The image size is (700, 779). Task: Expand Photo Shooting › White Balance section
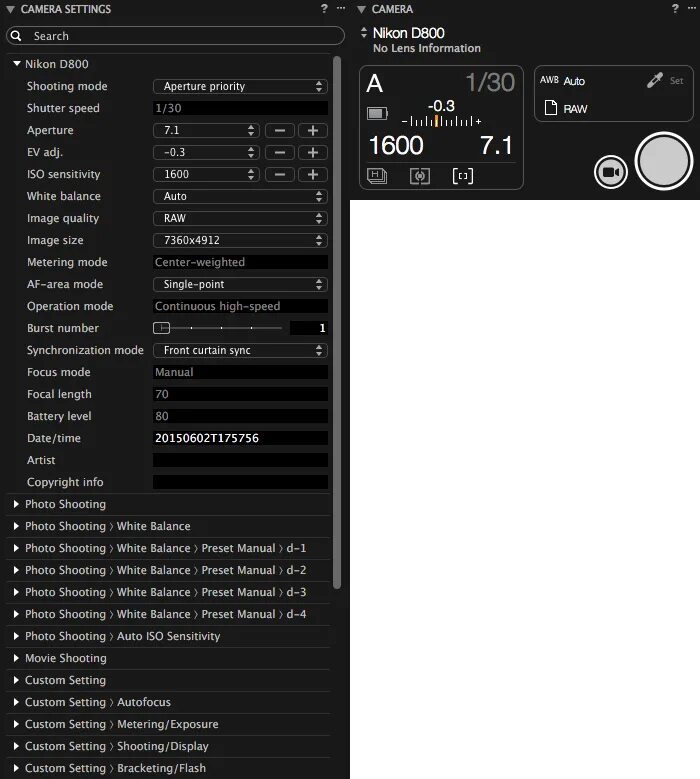pyautogui.click(x=16, y=526)
